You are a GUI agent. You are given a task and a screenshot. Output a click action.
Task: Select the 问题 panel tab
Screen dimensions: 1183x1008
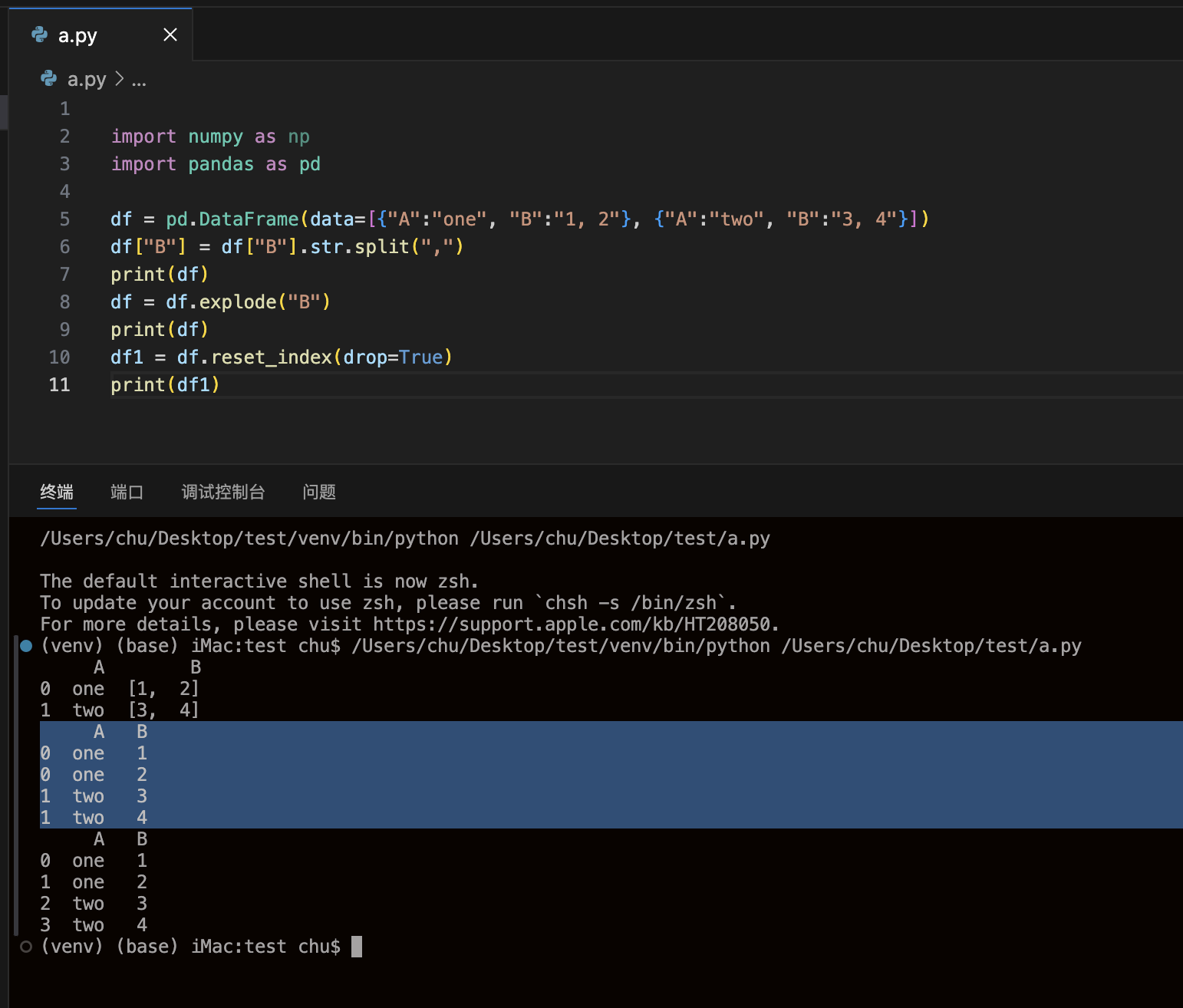click(x=319, y=492)
